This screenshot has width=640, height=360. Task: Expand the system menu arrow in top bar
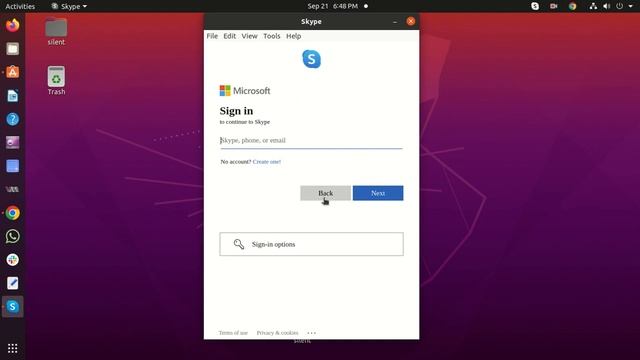pos(631,6)
